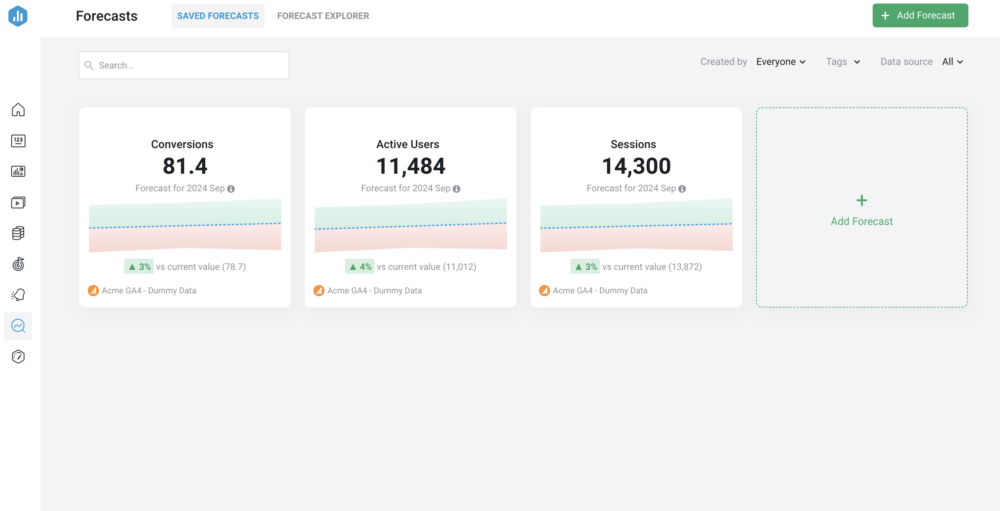
Task: Click info icon on Active Users forecast
Action: click(x=457, y=189)
